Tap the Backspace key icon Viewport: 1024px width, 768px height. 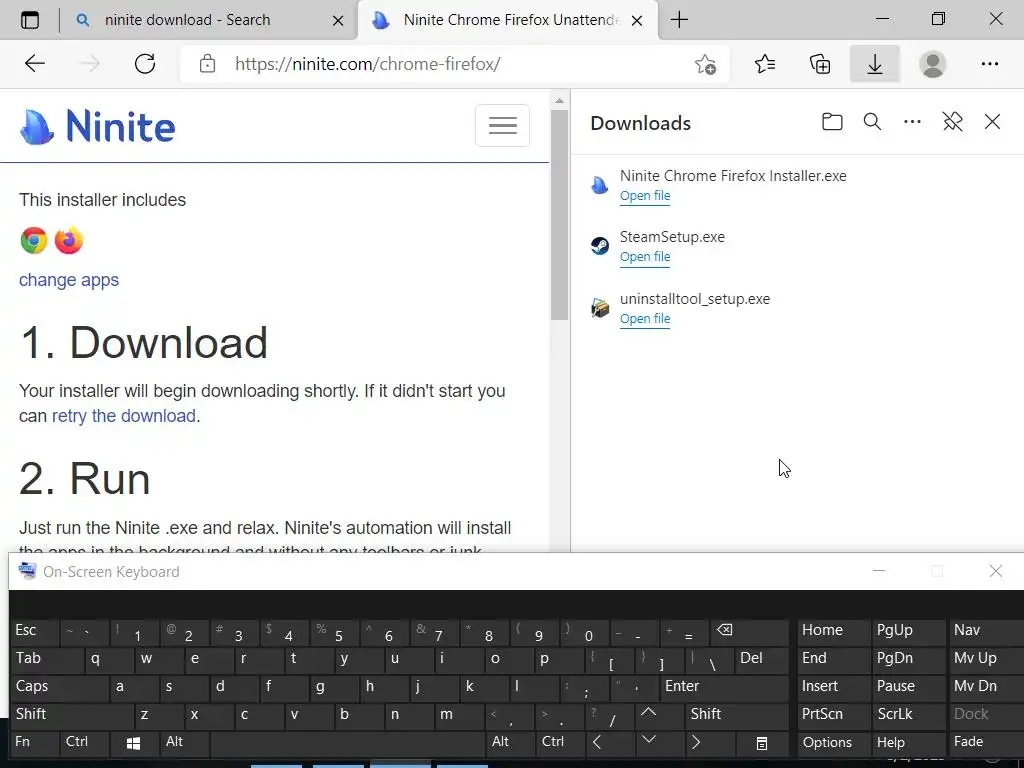[750, 631]
